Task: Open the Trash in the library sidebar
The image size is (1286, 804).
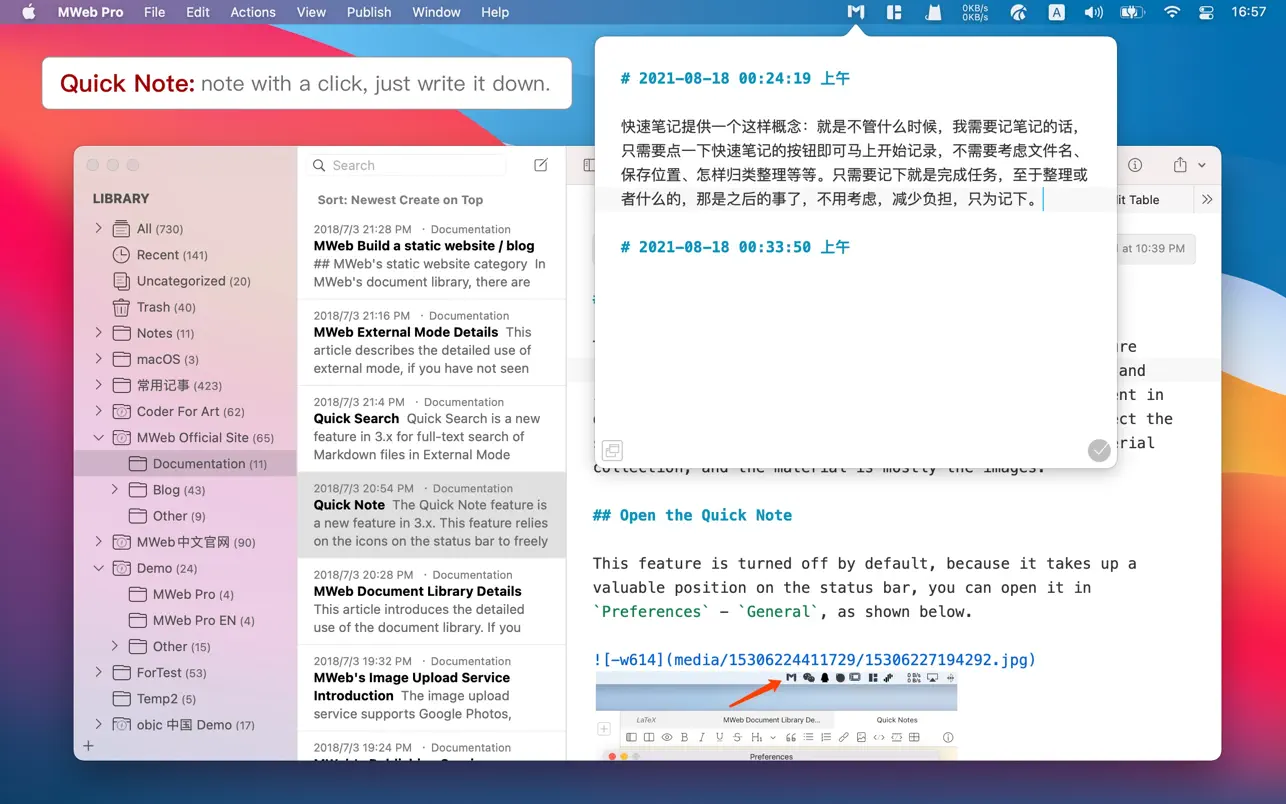Action: point(165,307)
